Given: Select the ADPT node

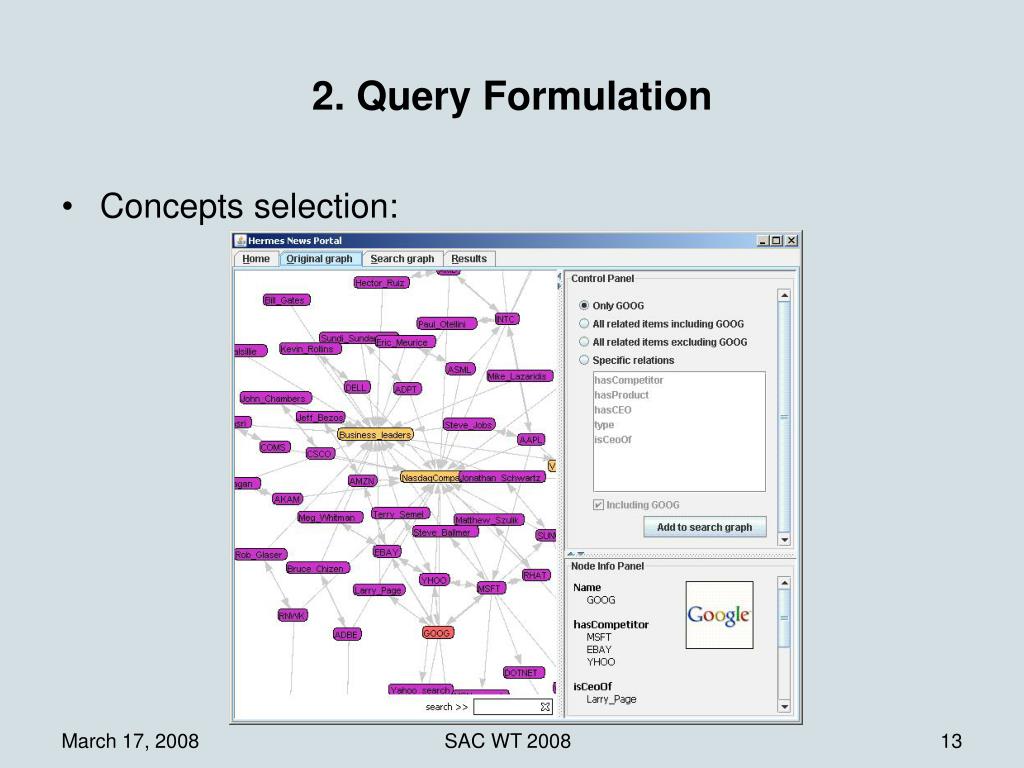Looking at the screenshot, I should pos(407,389).
